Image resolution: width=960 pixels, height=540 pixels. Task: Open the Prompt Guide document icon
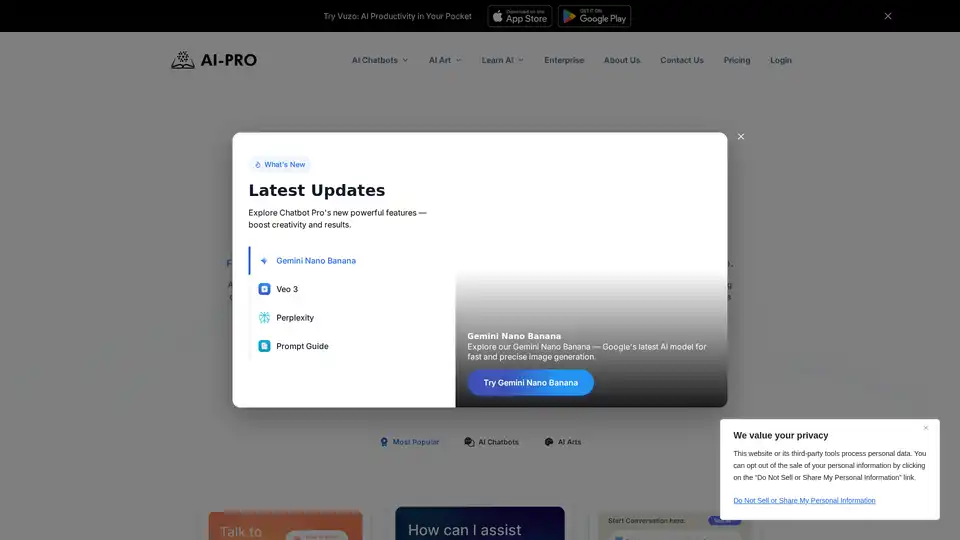click(x=264, y=346)
